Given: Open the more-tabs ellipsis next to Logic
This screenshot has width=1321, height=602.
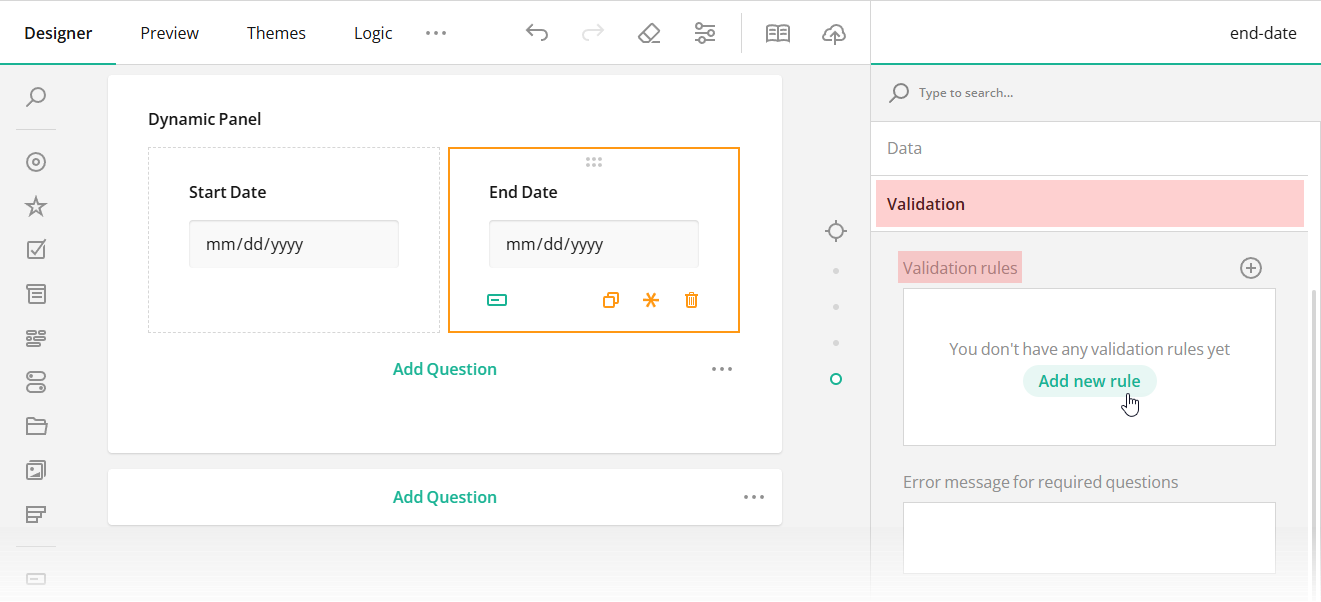Looking at the screenshot, I should tap(435, 32).
